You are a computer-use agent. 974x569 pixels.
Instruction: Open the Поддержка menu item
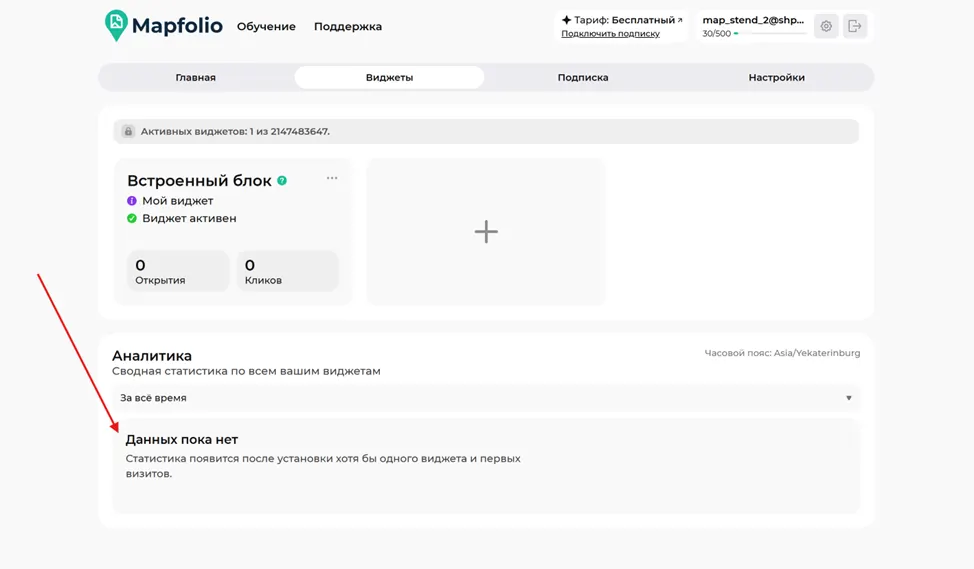[348, 27]
